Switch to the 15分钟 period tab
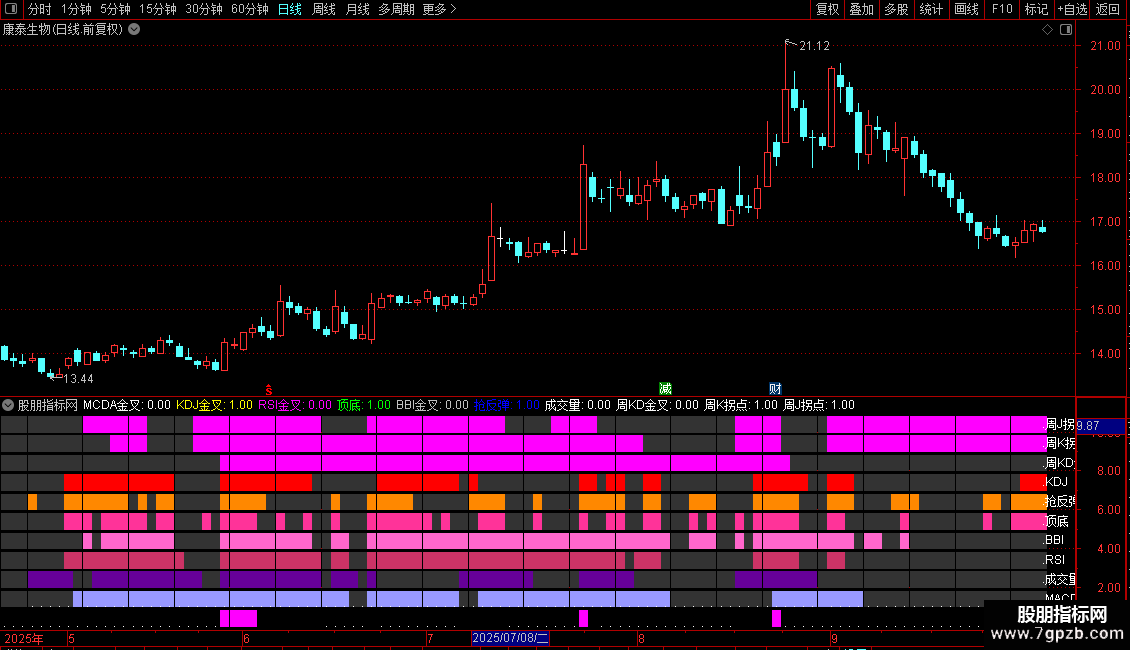This screenshot has width=1130, height=650. click(x=158, y=9)
